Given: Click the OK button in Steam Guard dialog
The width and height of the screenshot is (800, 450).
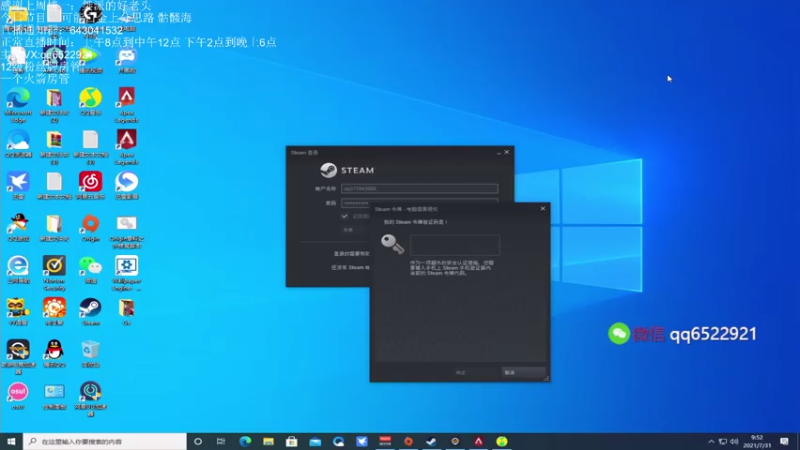Looking at the screenshot, I should tap(475, 372).
